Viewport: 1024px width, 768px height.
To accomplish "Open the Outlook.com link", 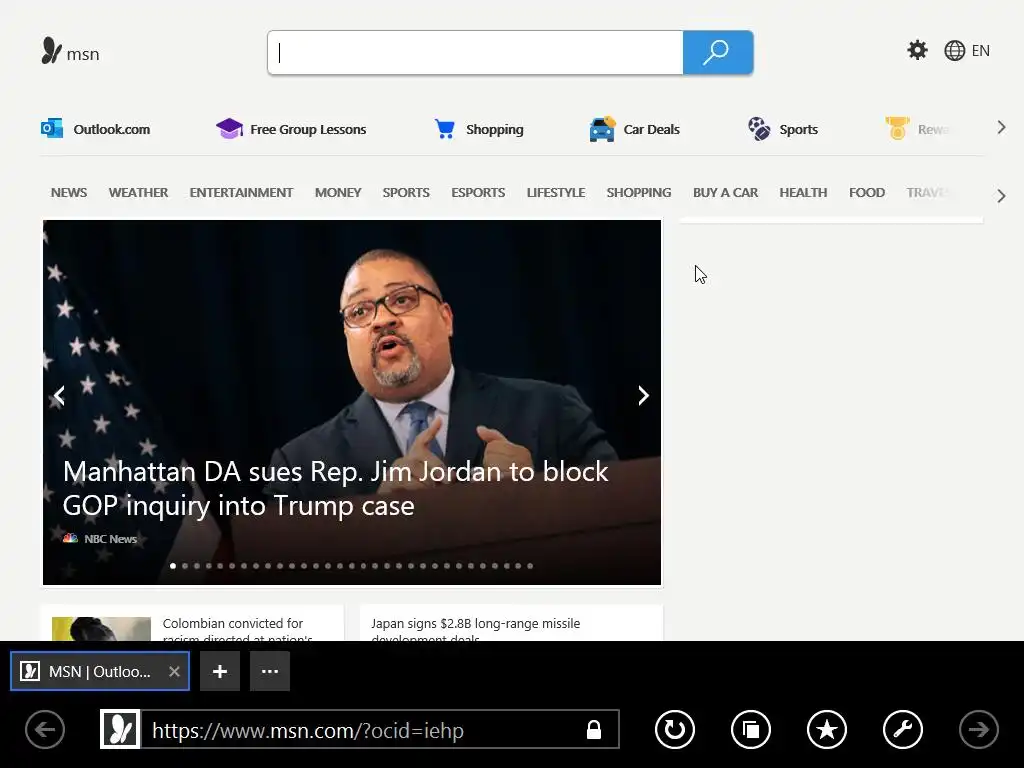I will pyautogui.click(x=112, y=129).
